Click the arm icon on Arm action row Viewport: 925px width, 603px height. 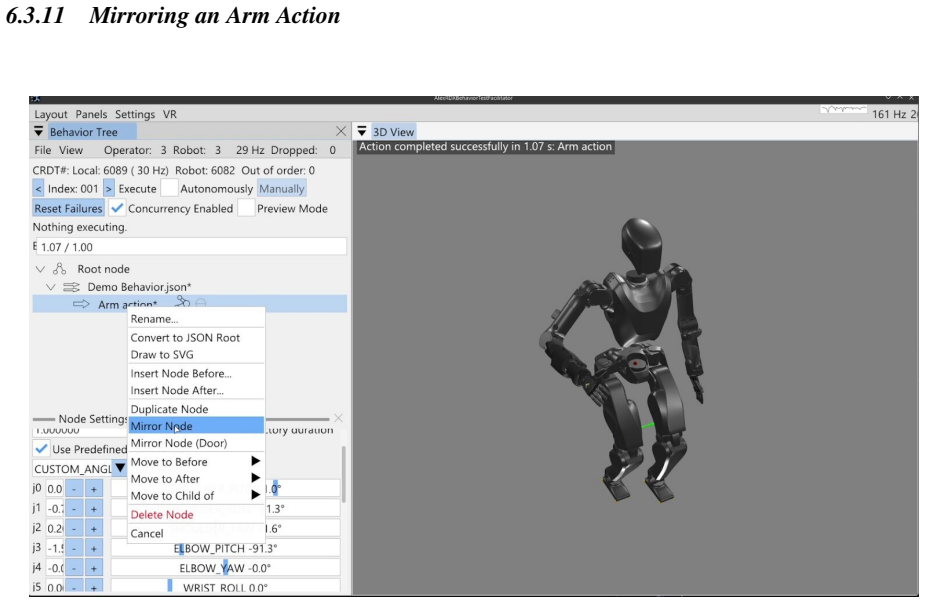(182, 302)
